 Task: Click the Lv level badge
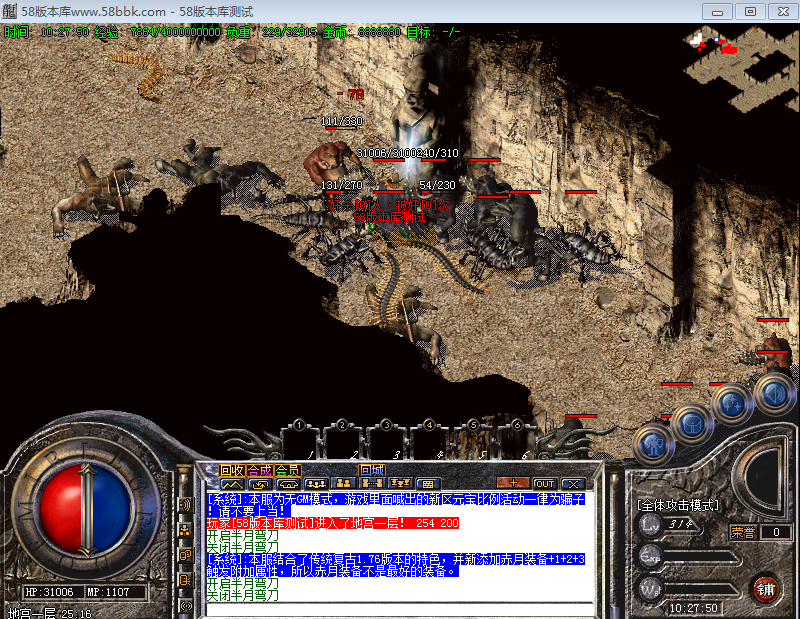[651, 525]
